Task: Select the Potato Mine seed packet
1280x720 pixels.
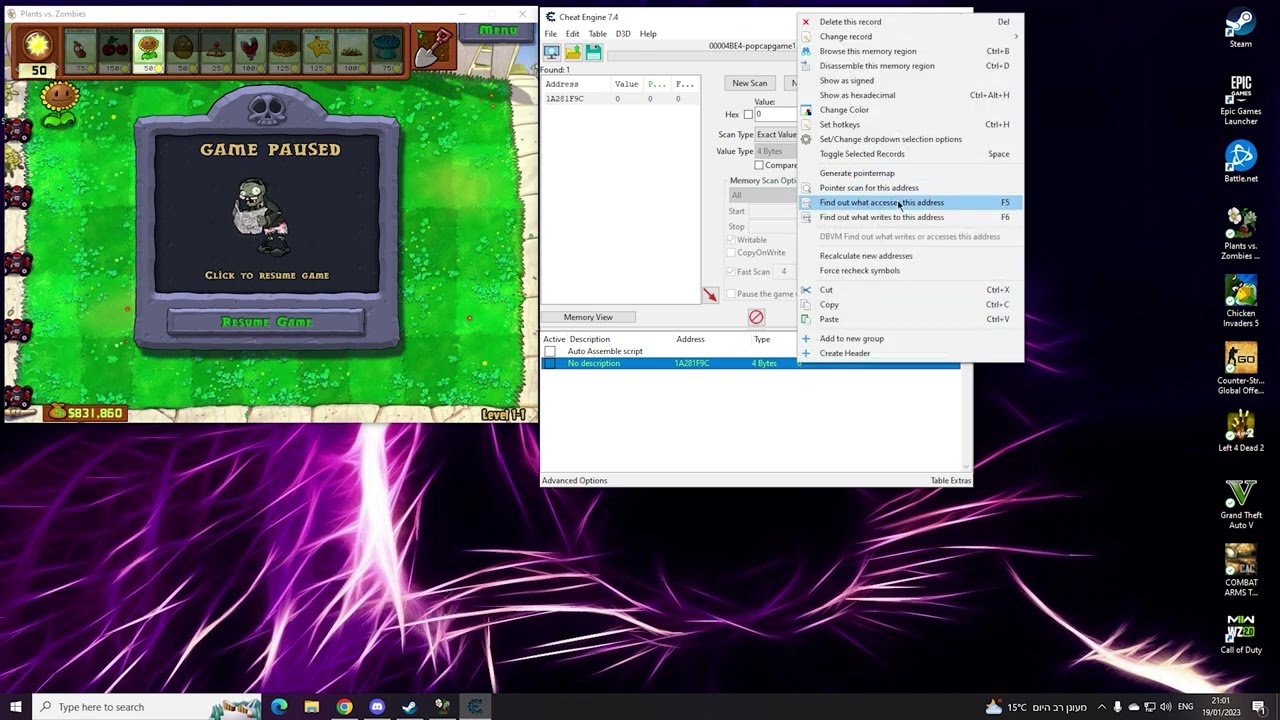Action: (x=216, y=50)
